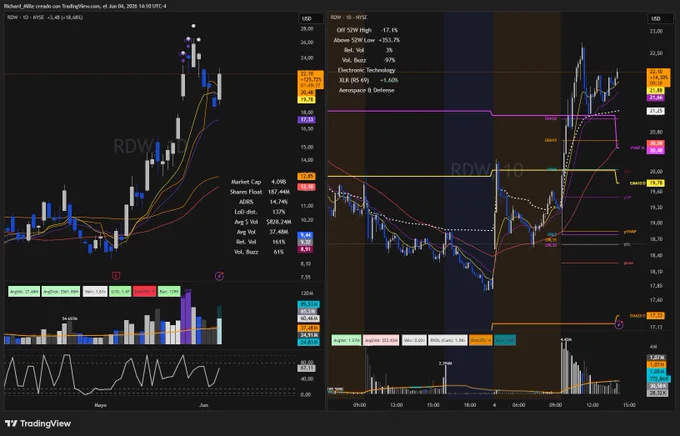Click the Aerospace & Defense industry label
680x436 pixels.
pyautogui.click(x=366, y=90)
